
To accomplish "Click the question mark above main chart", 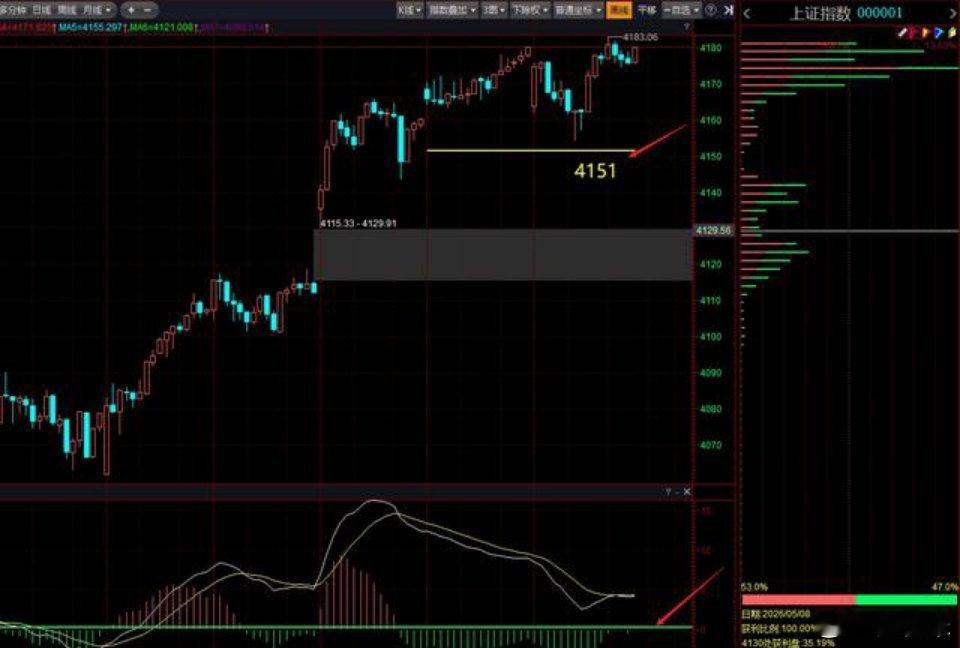I will coord(686,27).
